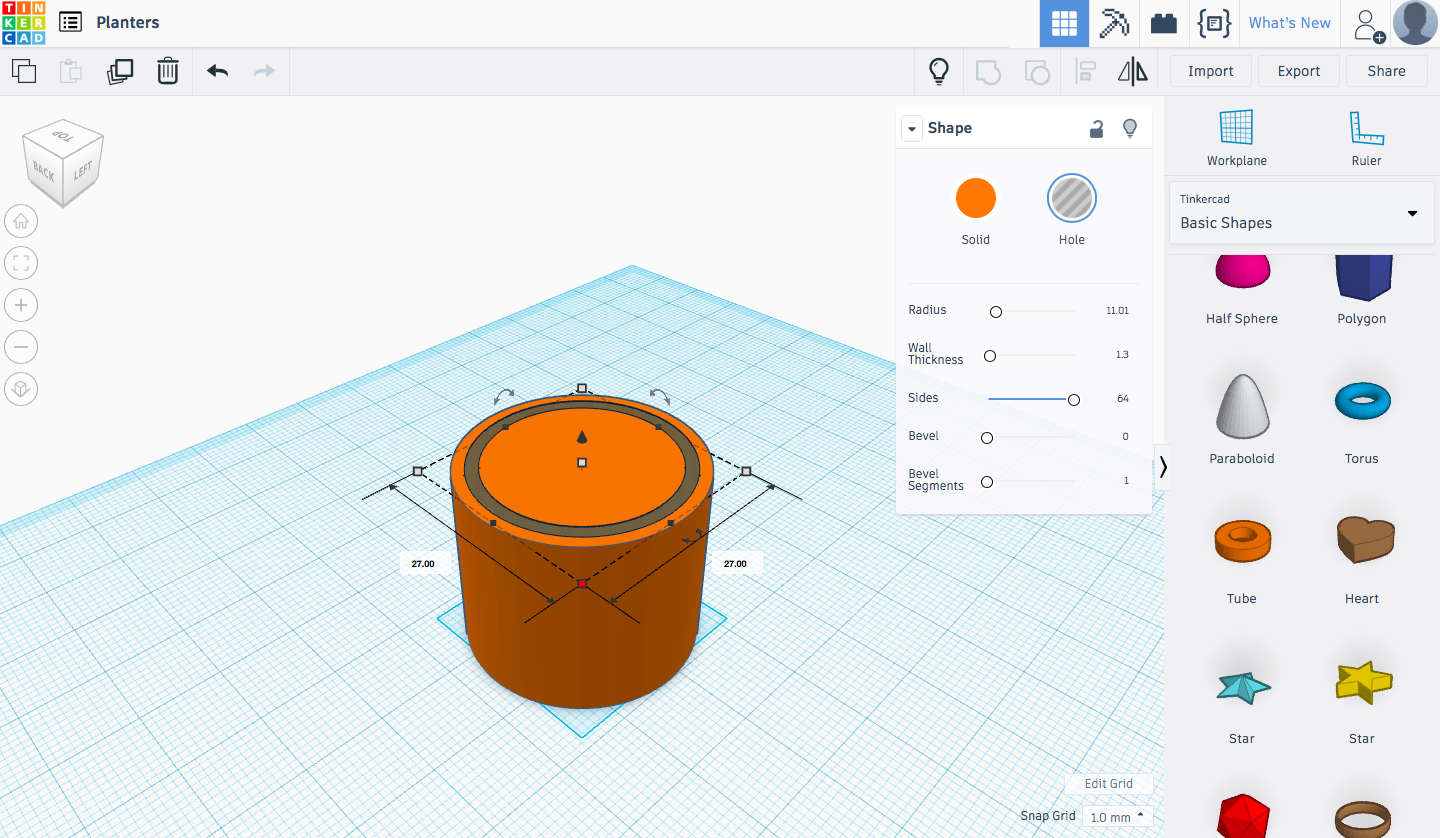
Task: Delete the selected shape with trash icon
Action: (x=168, y=71)
